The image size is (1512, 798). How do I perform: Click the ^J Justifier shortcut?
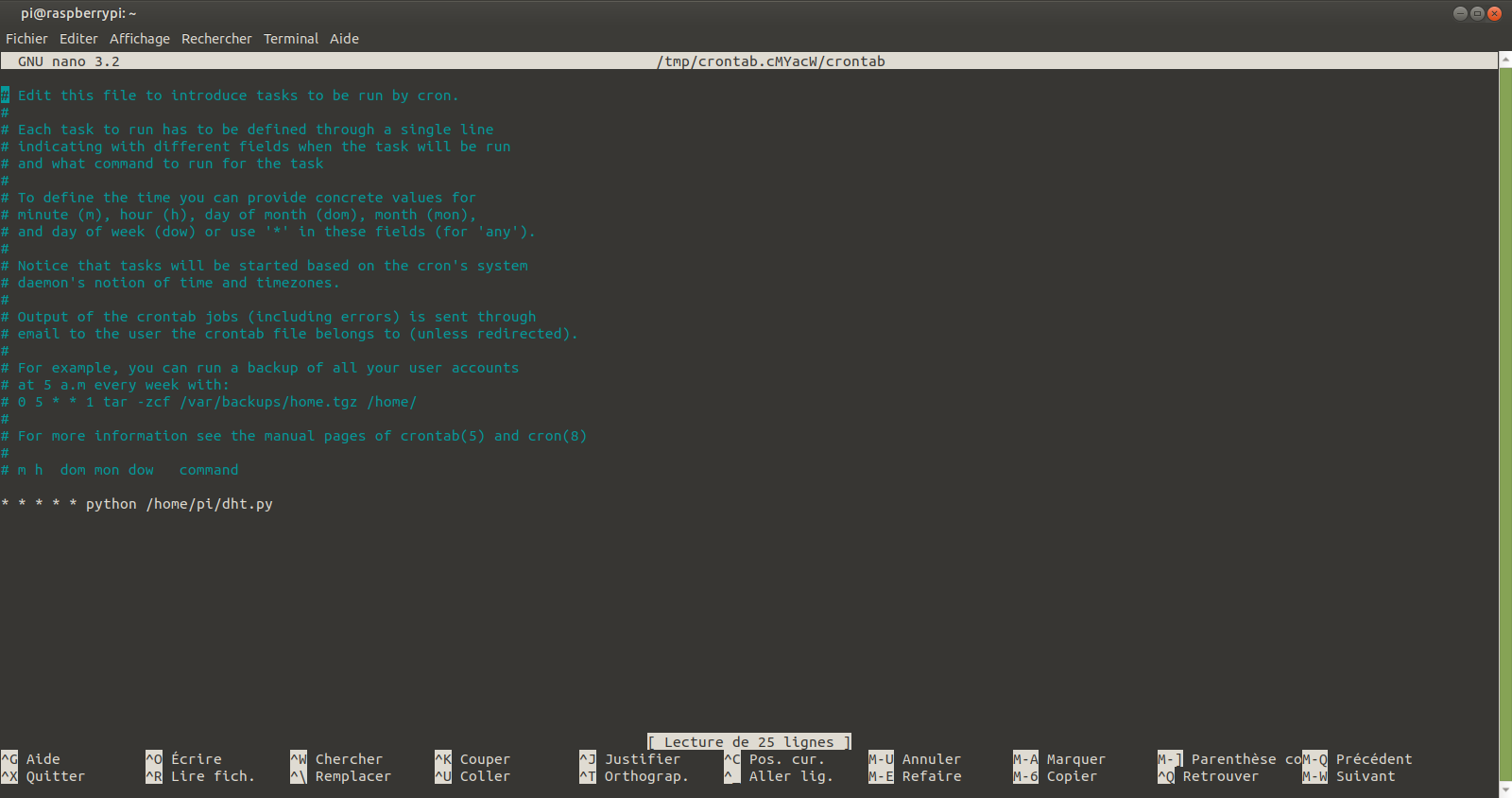(x=630, y=759)
